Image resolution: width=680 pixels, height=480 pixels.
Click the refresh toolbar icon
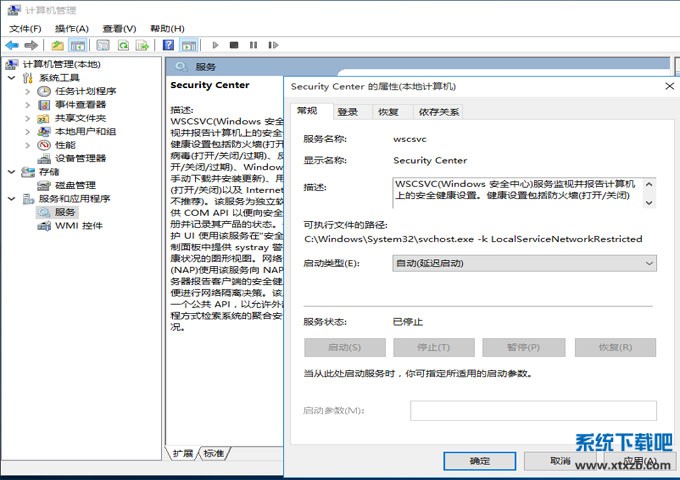pos(124,45)
